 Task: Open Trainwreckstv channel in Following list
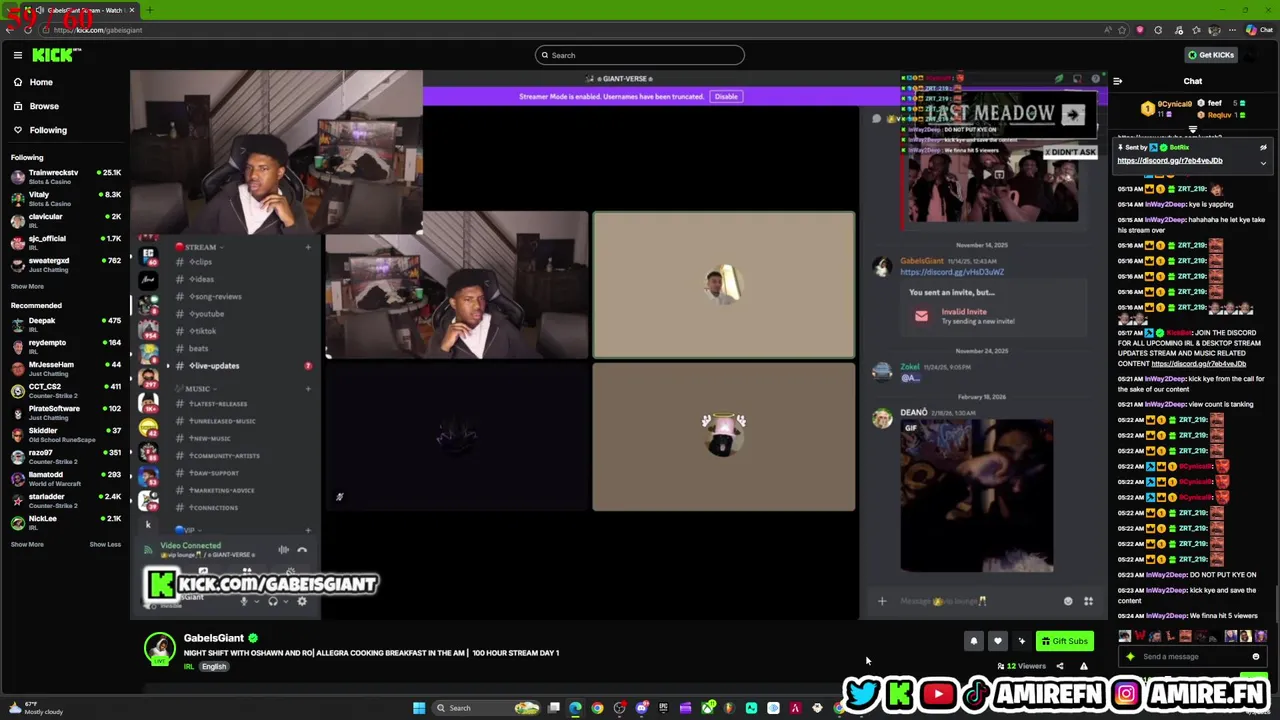[65, 176]
